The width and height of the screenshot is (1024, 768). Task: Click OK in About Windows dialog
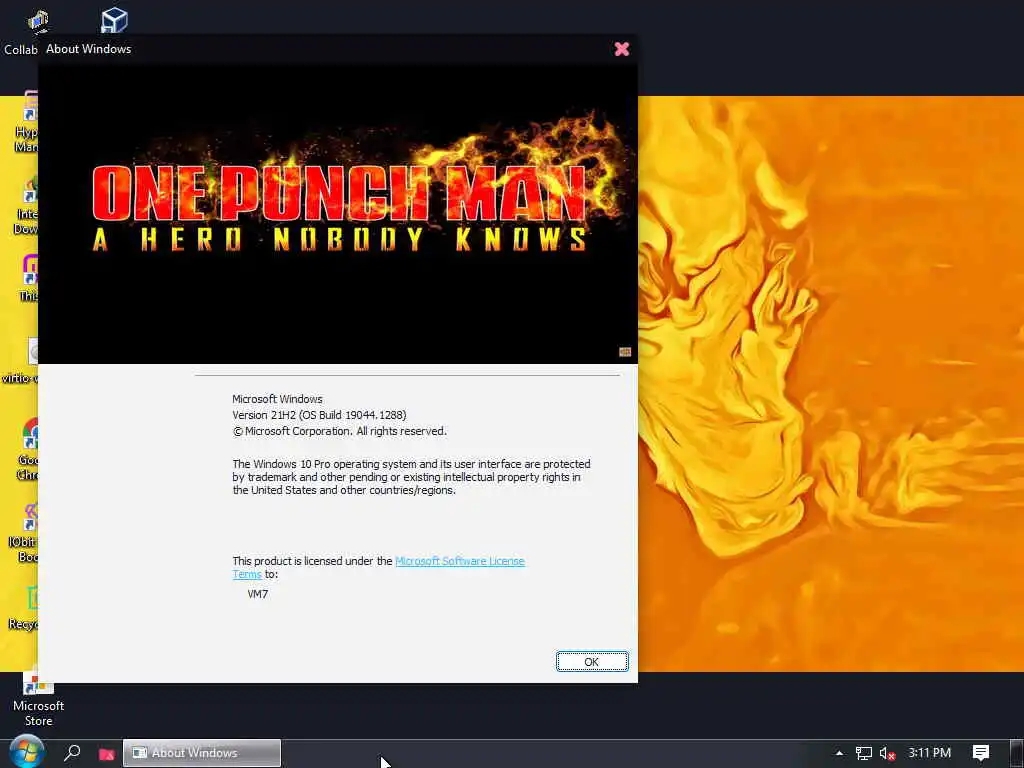pyautogui.click(x=592, y=662)
